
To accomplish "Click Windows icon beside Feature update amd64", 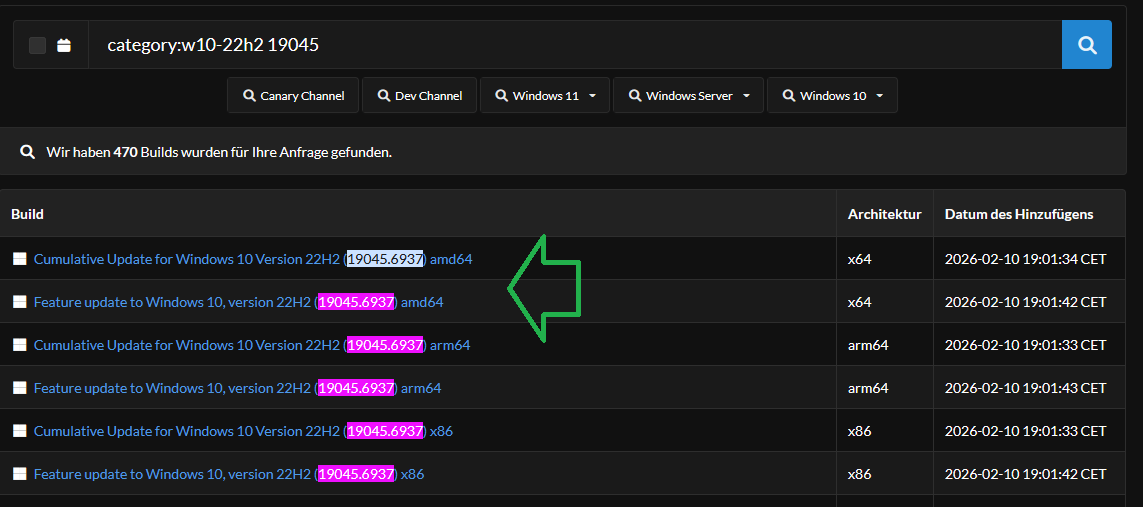I will click(20, 302).
